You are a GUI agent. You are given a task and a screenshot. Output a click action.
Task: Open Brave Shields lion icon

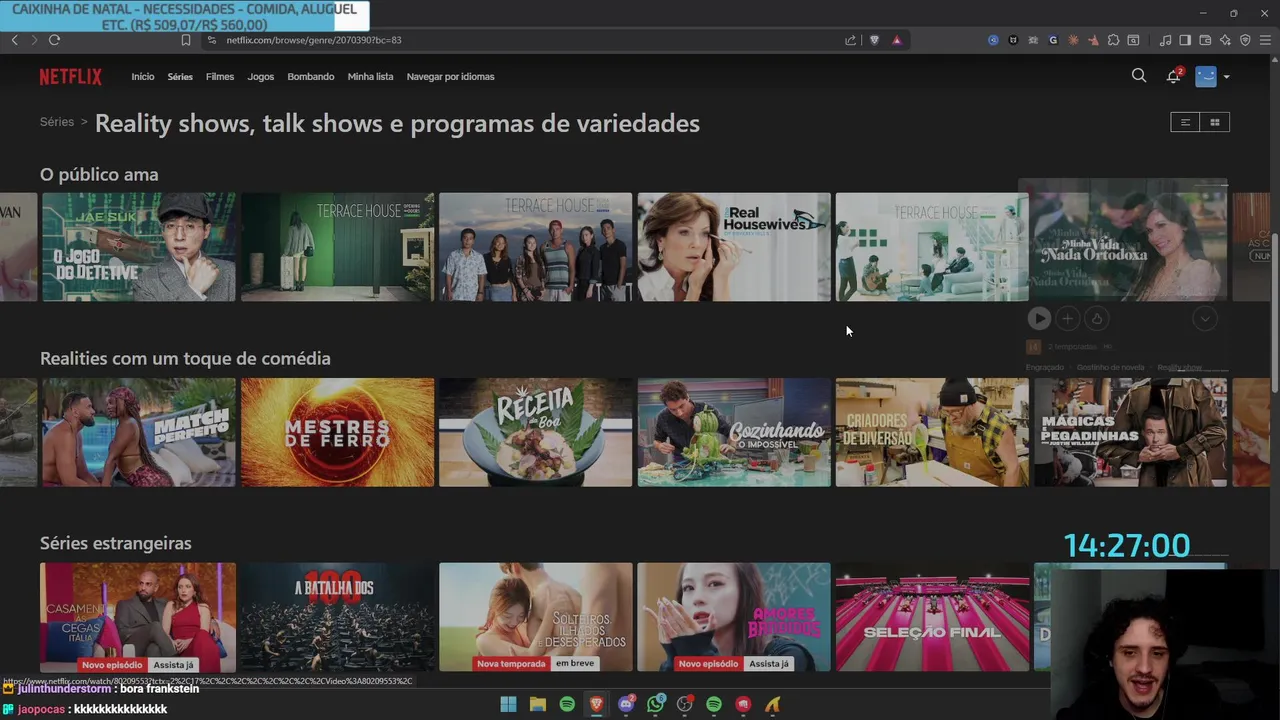coord(874,40)
